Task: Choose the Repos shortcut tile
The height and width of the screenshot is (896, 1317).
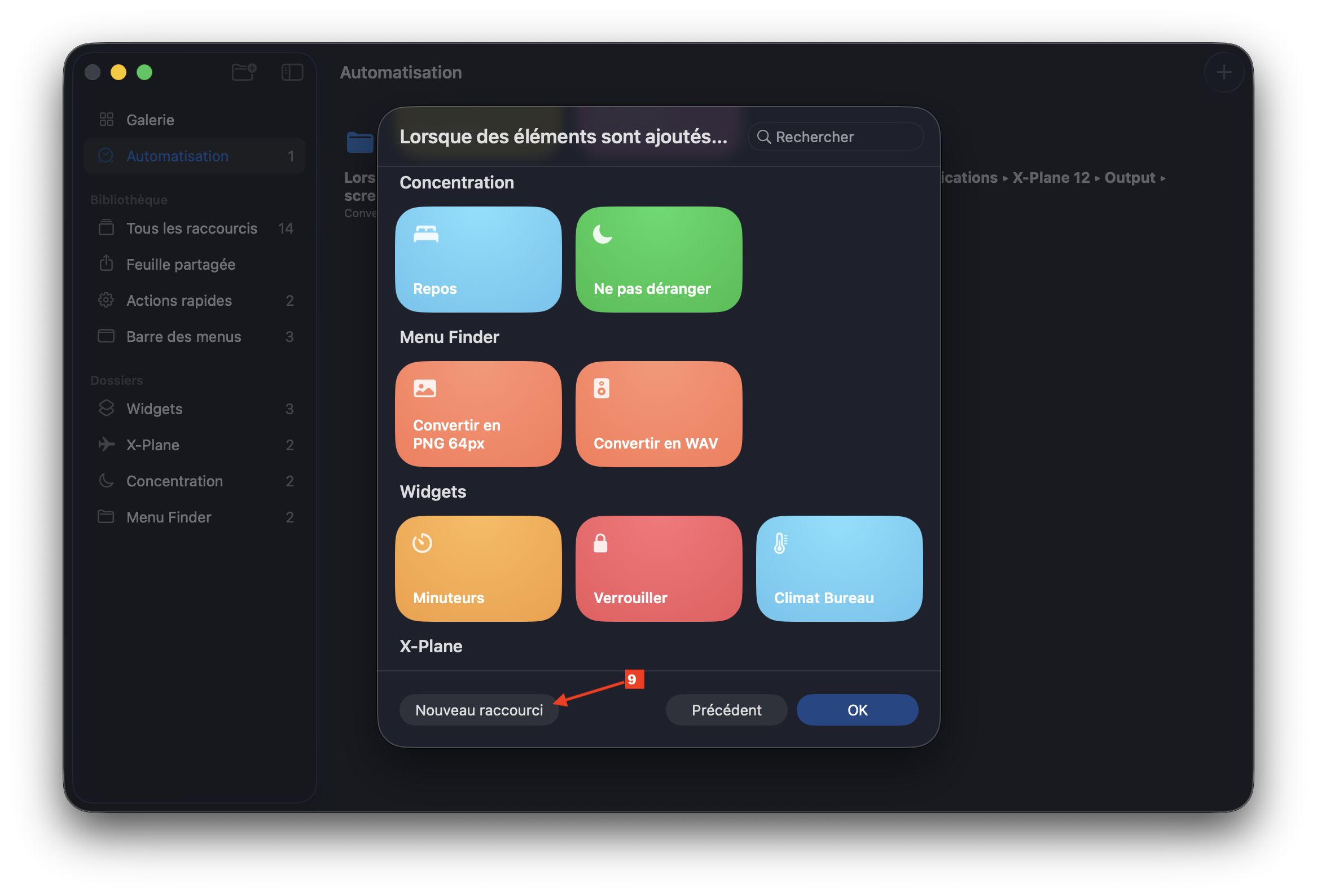Action: point(478,260)
